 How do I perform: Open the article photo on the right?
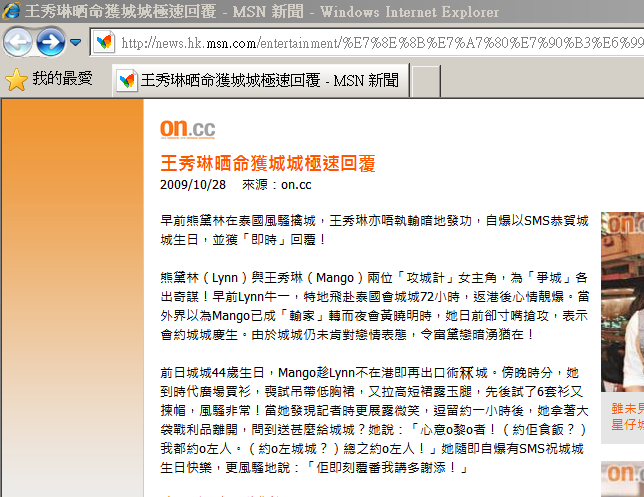click(622, 302)
